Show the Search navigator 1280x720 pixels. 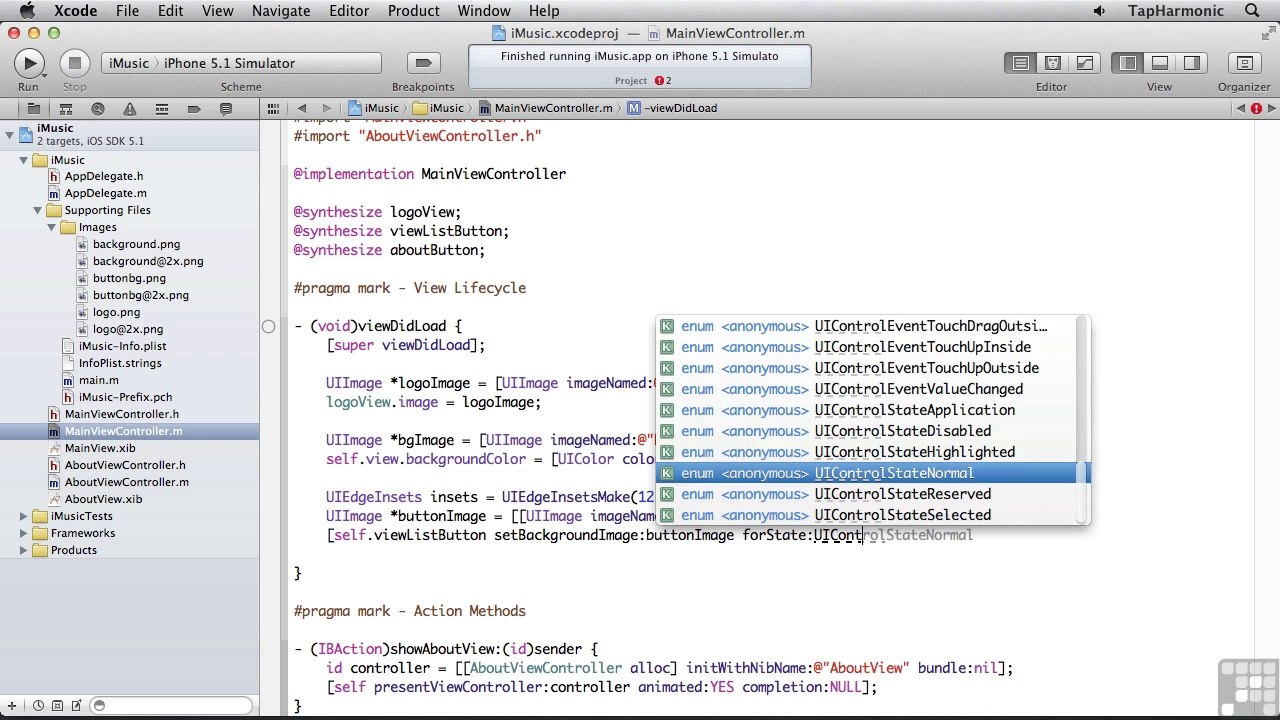click(97, 108)
